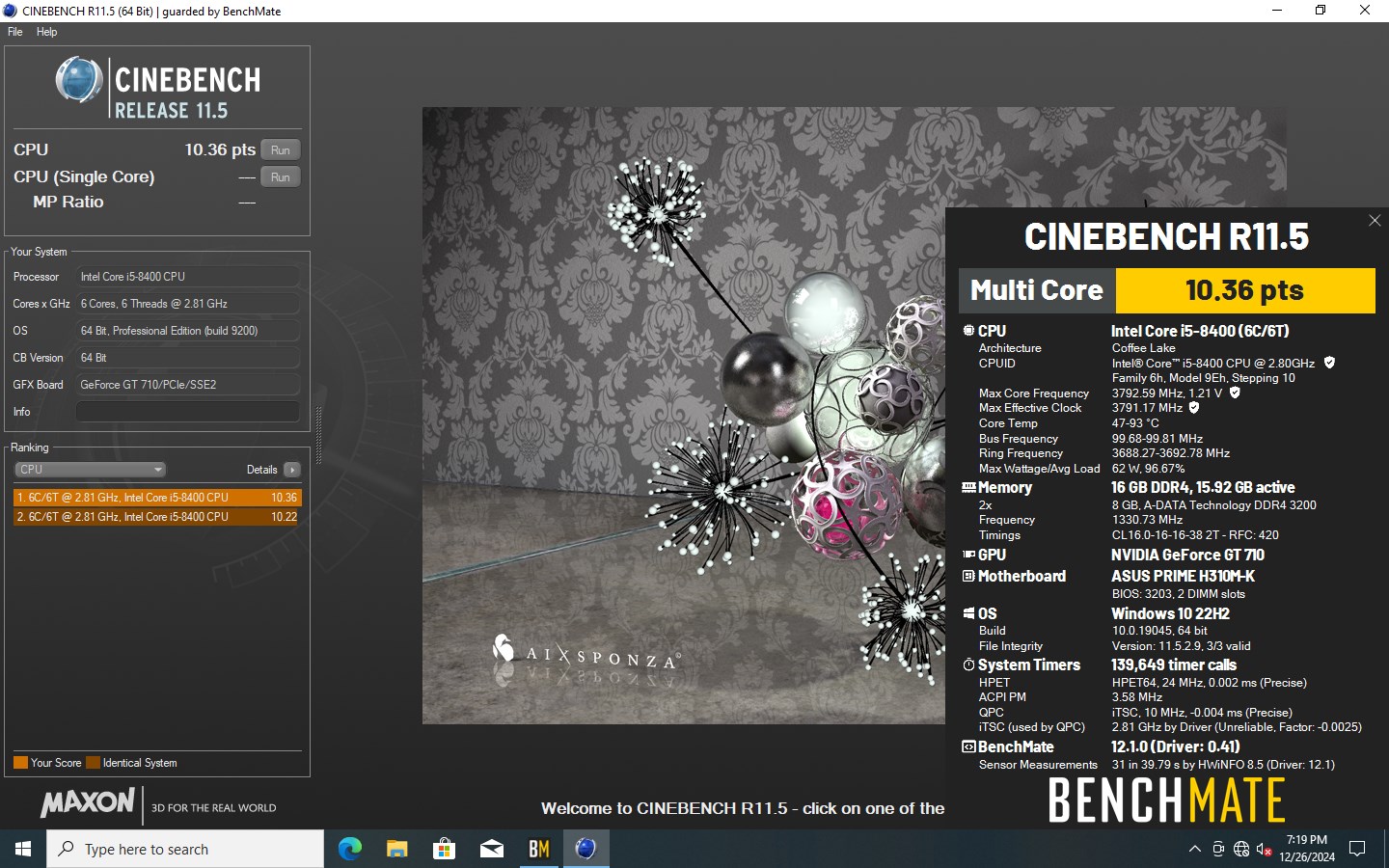This screenshot has width=1389, height=868.
Task: Run the CPU Single Core benchmark
Action: point(281,176)
